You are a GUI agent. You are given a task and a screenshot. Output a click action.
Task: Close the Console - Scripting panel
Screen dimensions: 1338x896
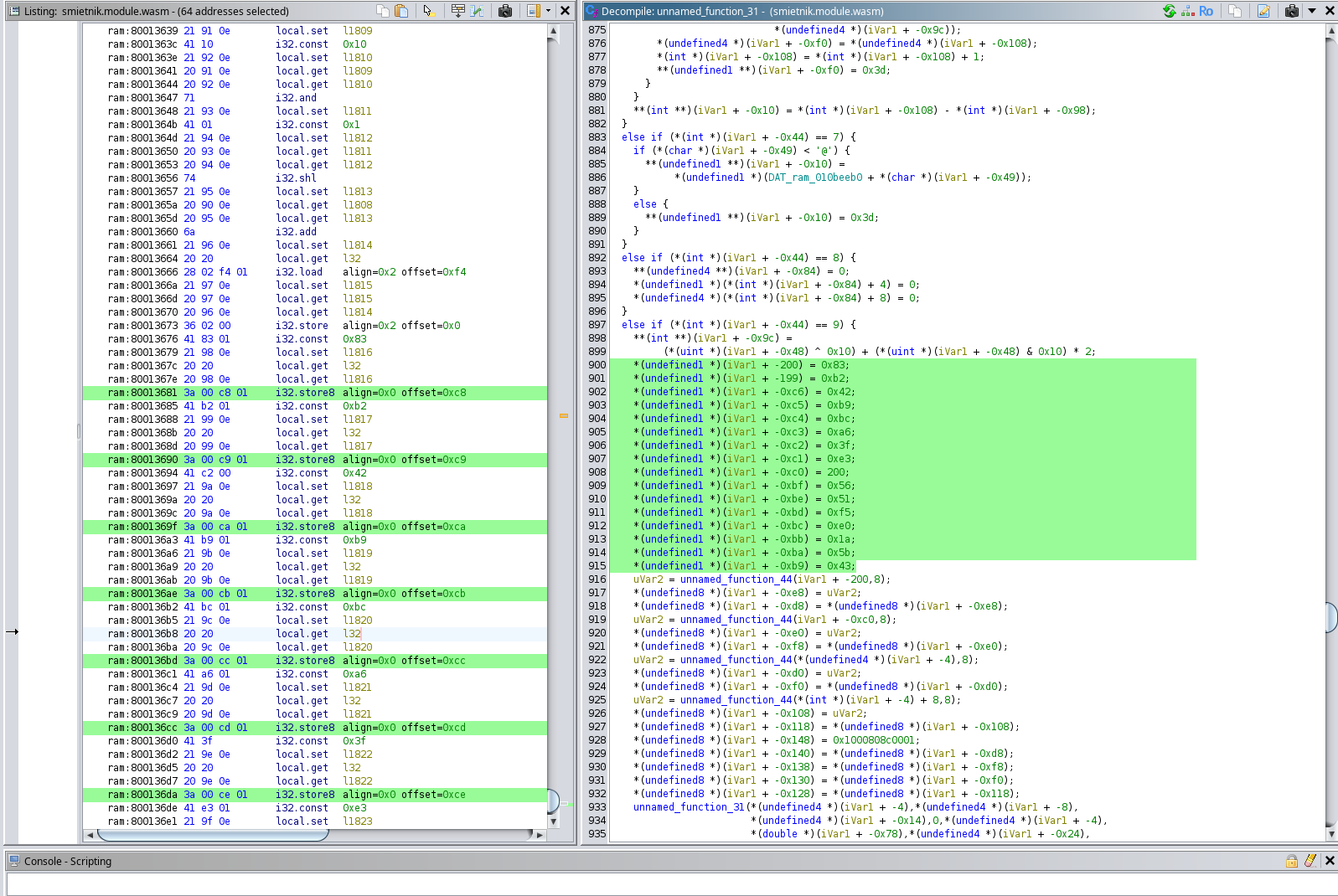pyautogui.click(x=1330, y=861)
